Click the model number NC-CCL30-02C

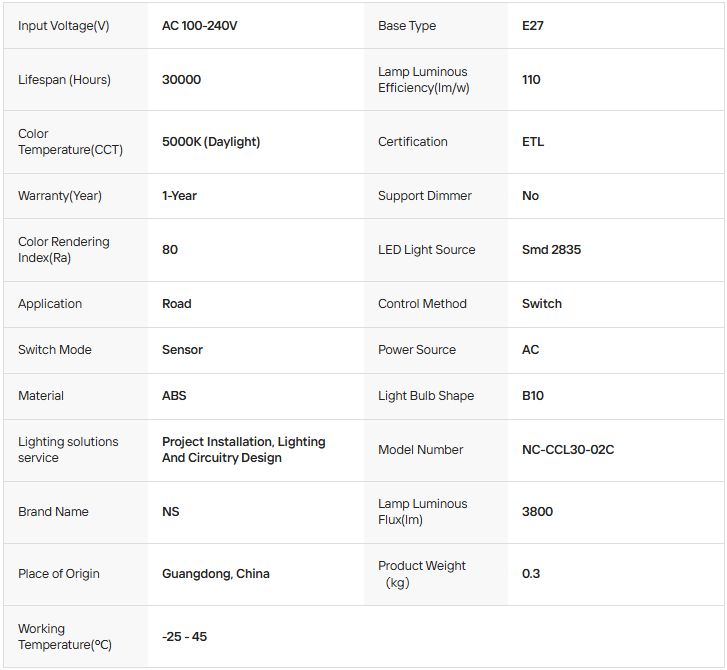tap(568, 450)
